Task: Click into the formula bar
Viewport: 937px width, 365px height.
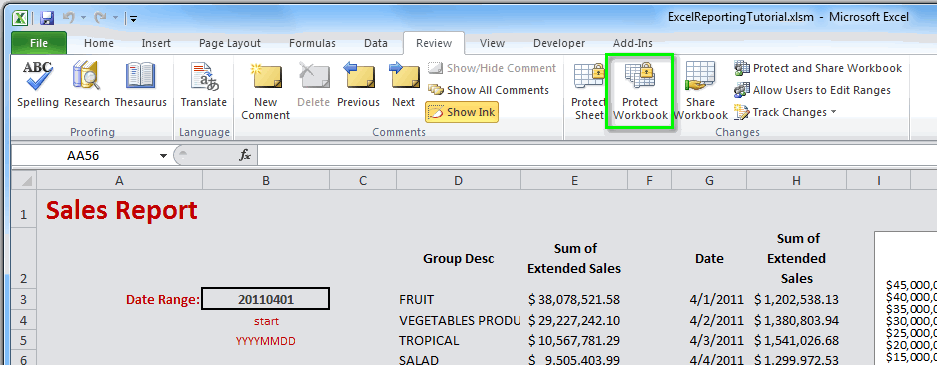Action: (x=596, y=156)
